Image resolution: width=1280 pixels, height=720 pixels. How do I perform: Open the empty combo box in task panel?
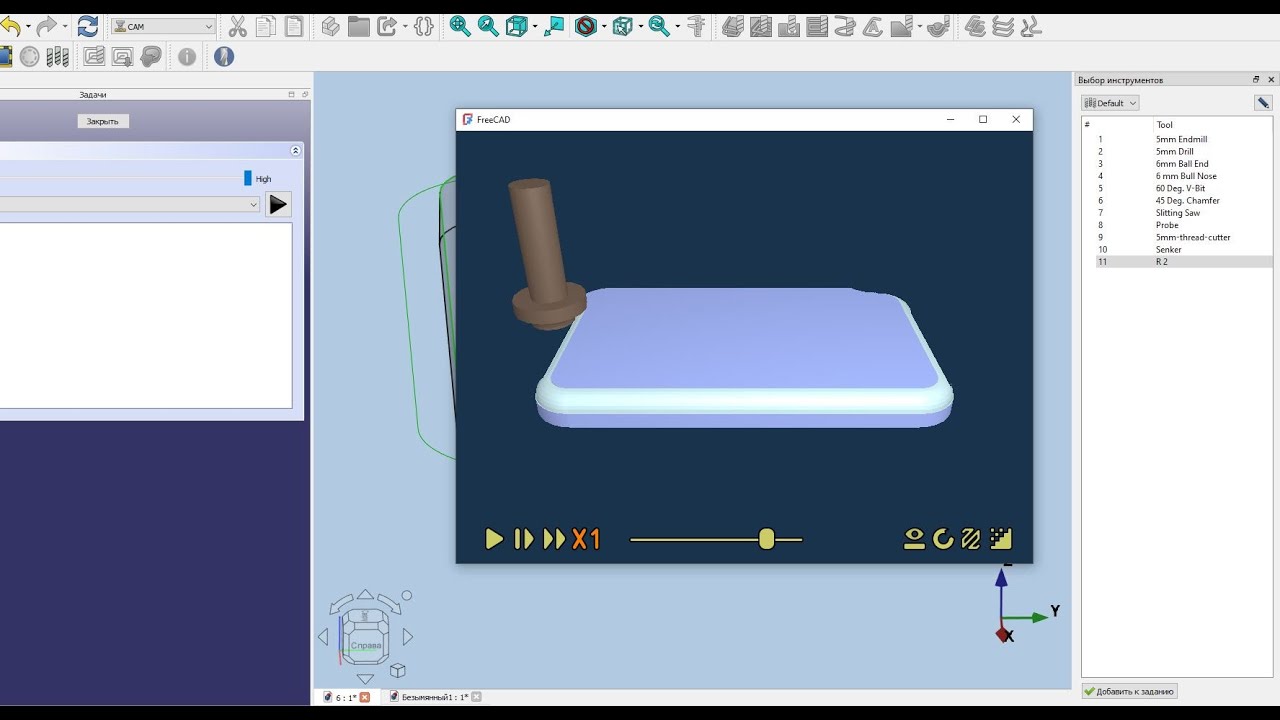pyautogui.click(x=130, y=204)
